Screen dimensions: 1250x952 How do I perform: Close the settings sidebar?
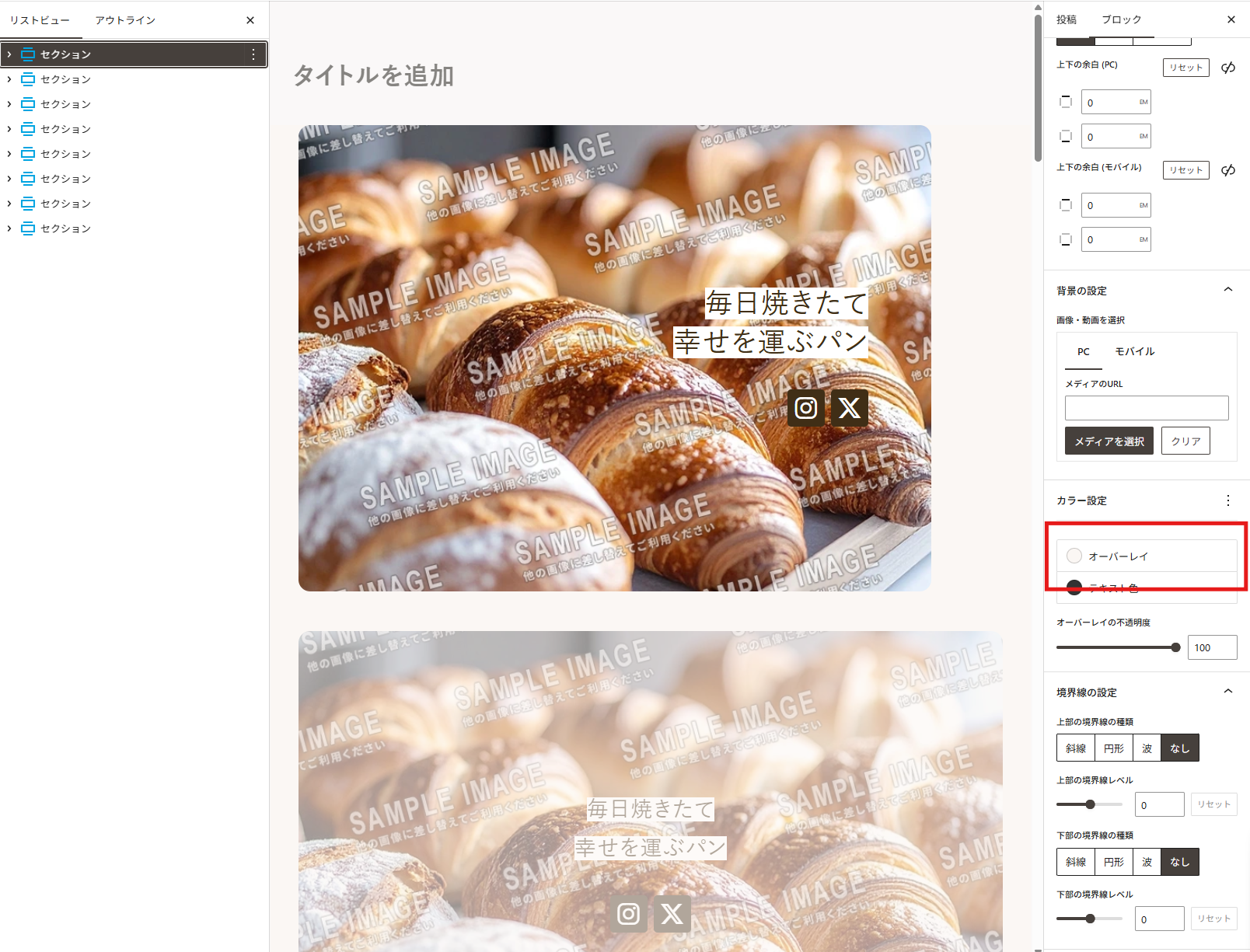click(1231, 19)
